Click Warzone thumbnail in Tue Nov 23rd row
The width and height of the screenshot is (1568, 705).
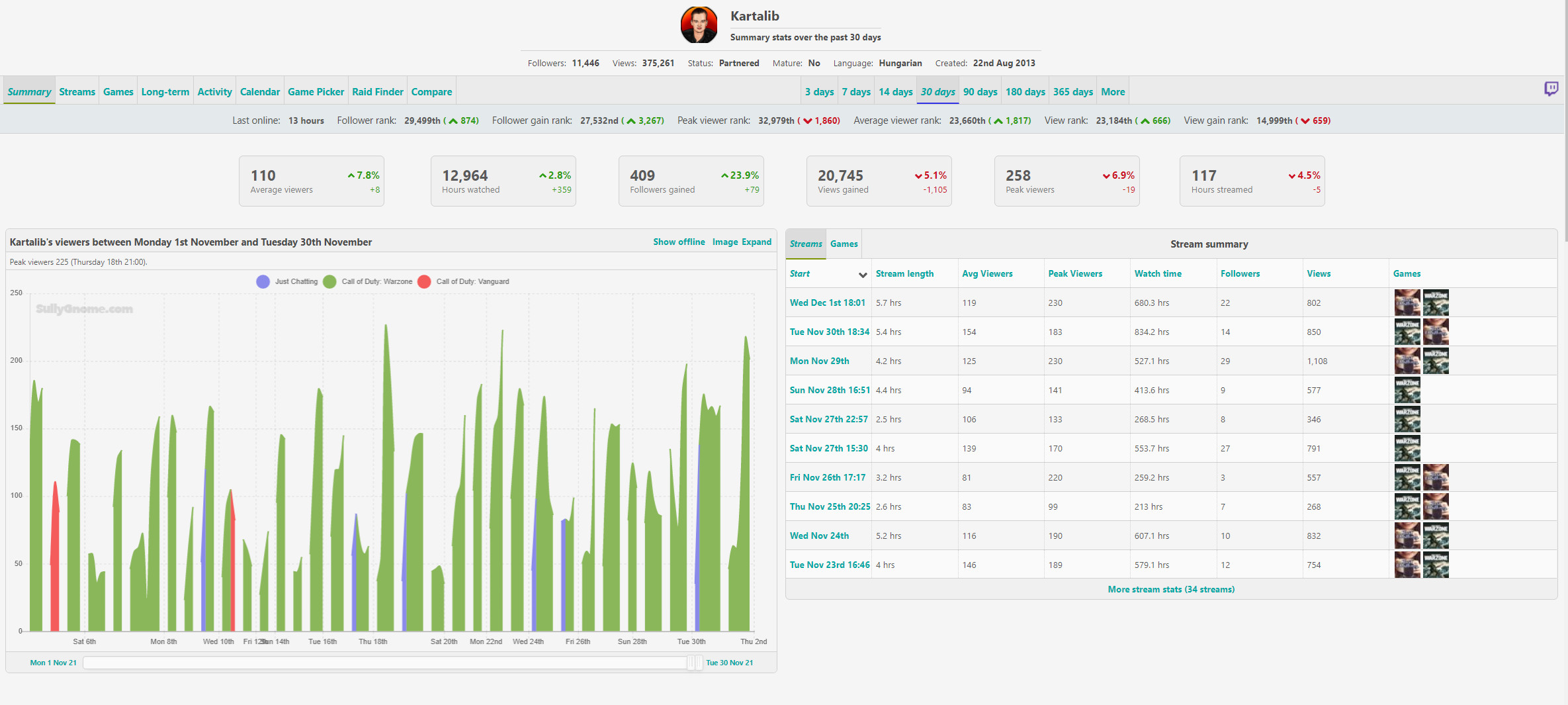(1436, 565)
